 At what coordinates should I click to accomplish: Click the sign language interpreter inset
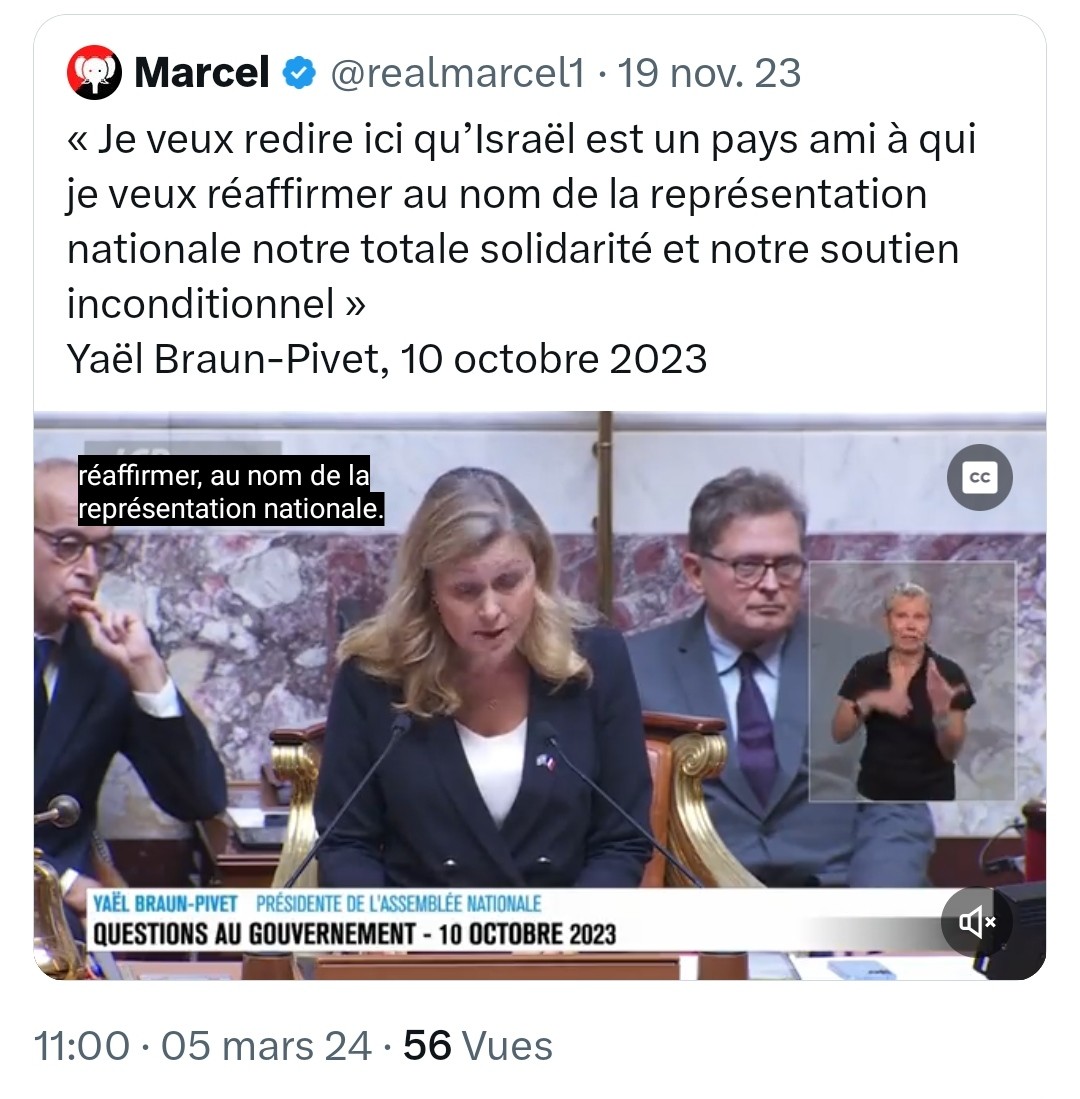[912, 681]
